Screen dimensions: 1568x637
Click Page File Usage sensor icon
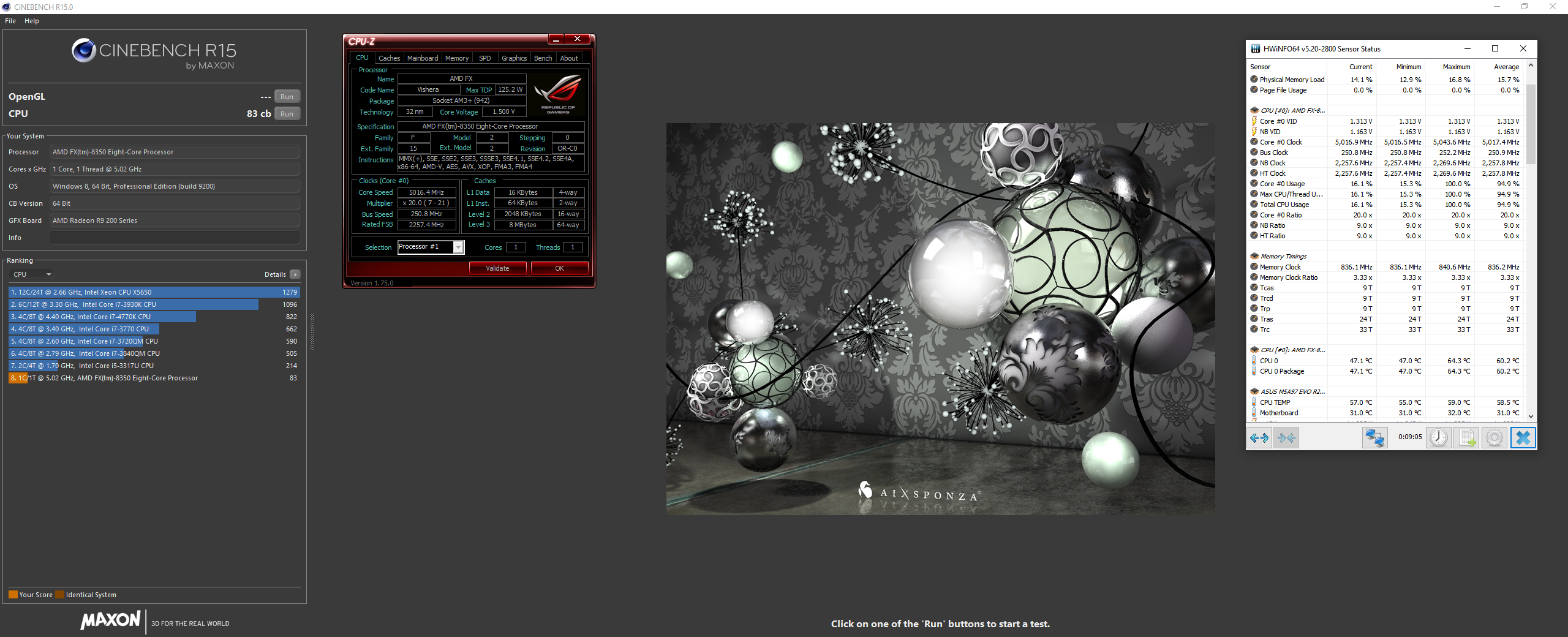[1254, 90]
